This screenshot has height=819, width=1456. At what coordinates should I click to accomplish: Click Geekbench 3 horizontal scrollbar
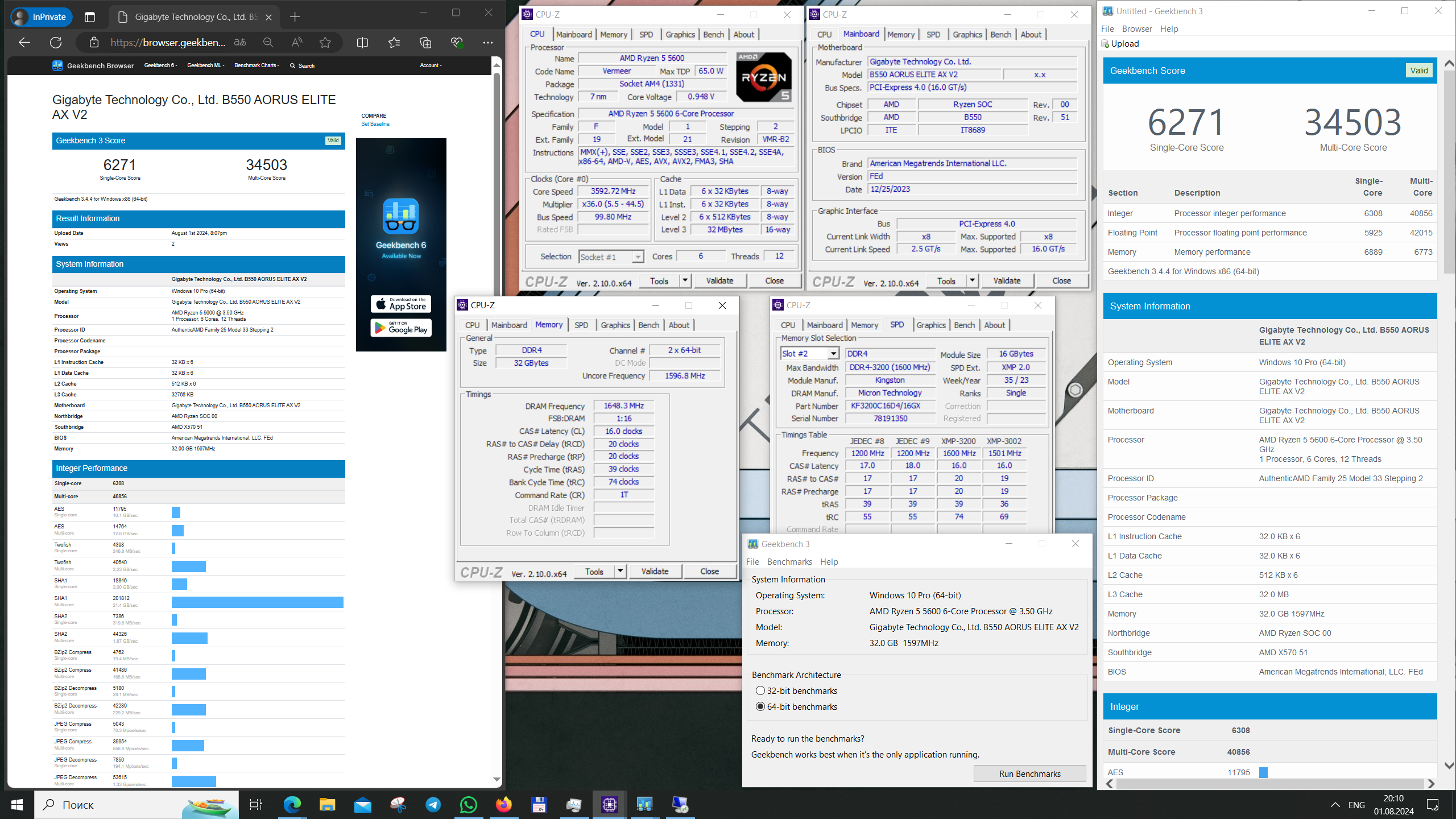coord(1269,784)
